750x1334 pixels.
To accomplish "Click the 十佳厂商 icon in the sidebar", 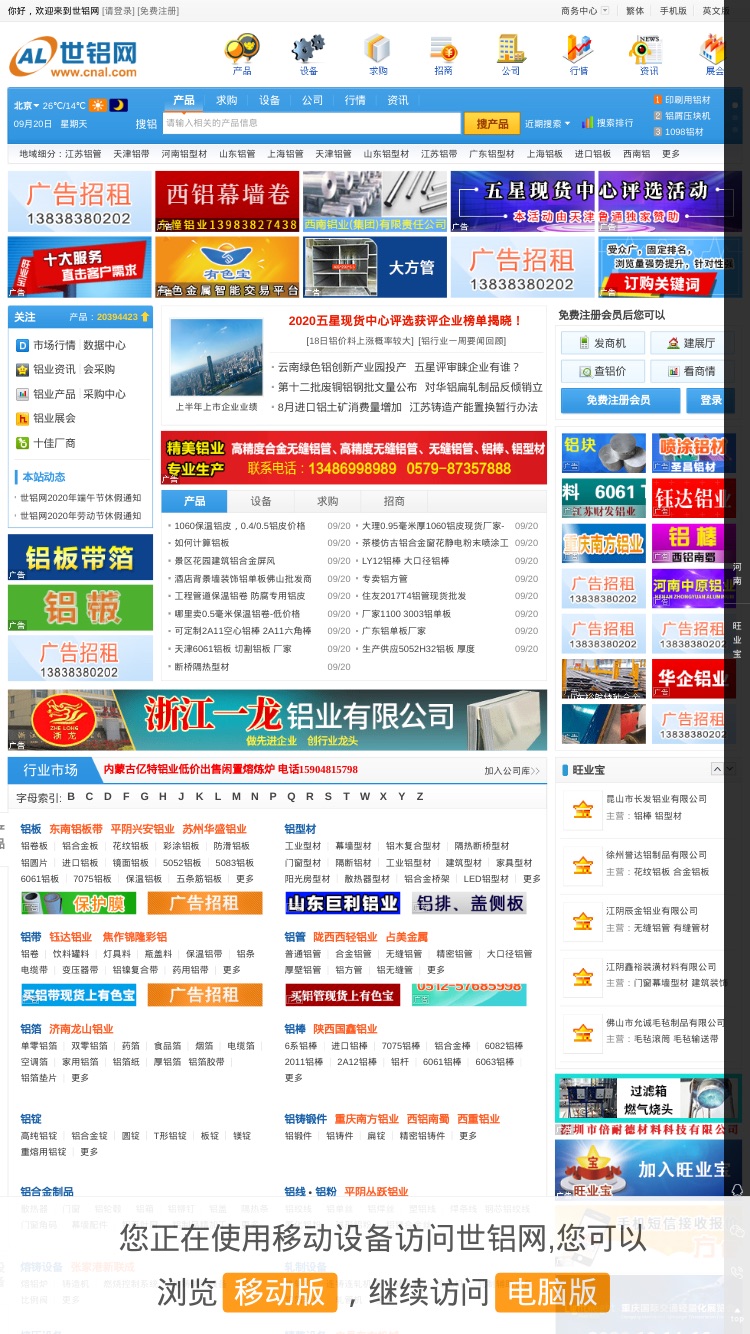I will (23, 443).
